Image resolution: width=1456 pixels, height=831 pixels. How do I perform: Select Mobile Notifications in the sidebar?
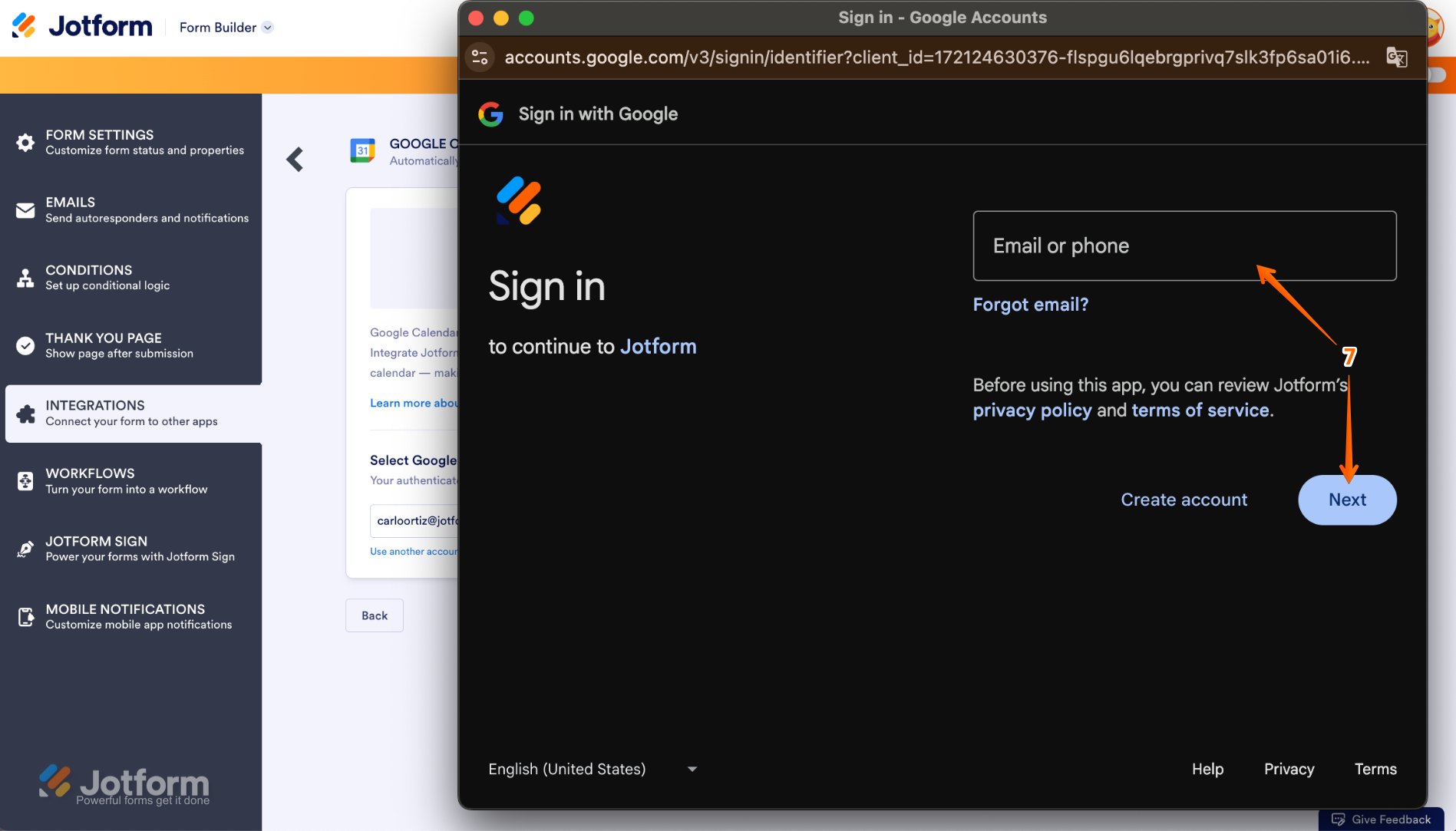click(x=25, y=616)
